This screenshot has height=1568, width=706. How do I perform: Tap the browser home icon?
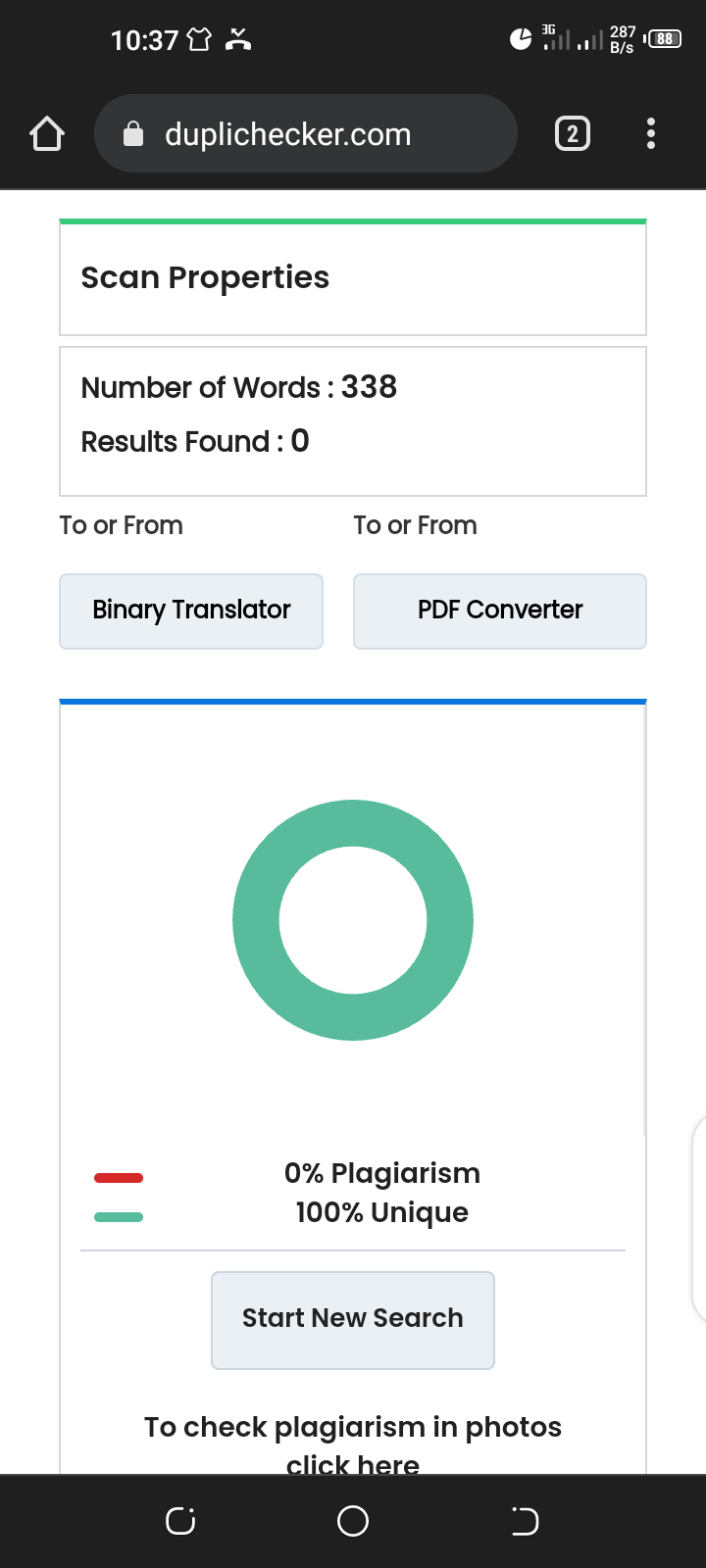pyautogui.click(x=47, y=133)
